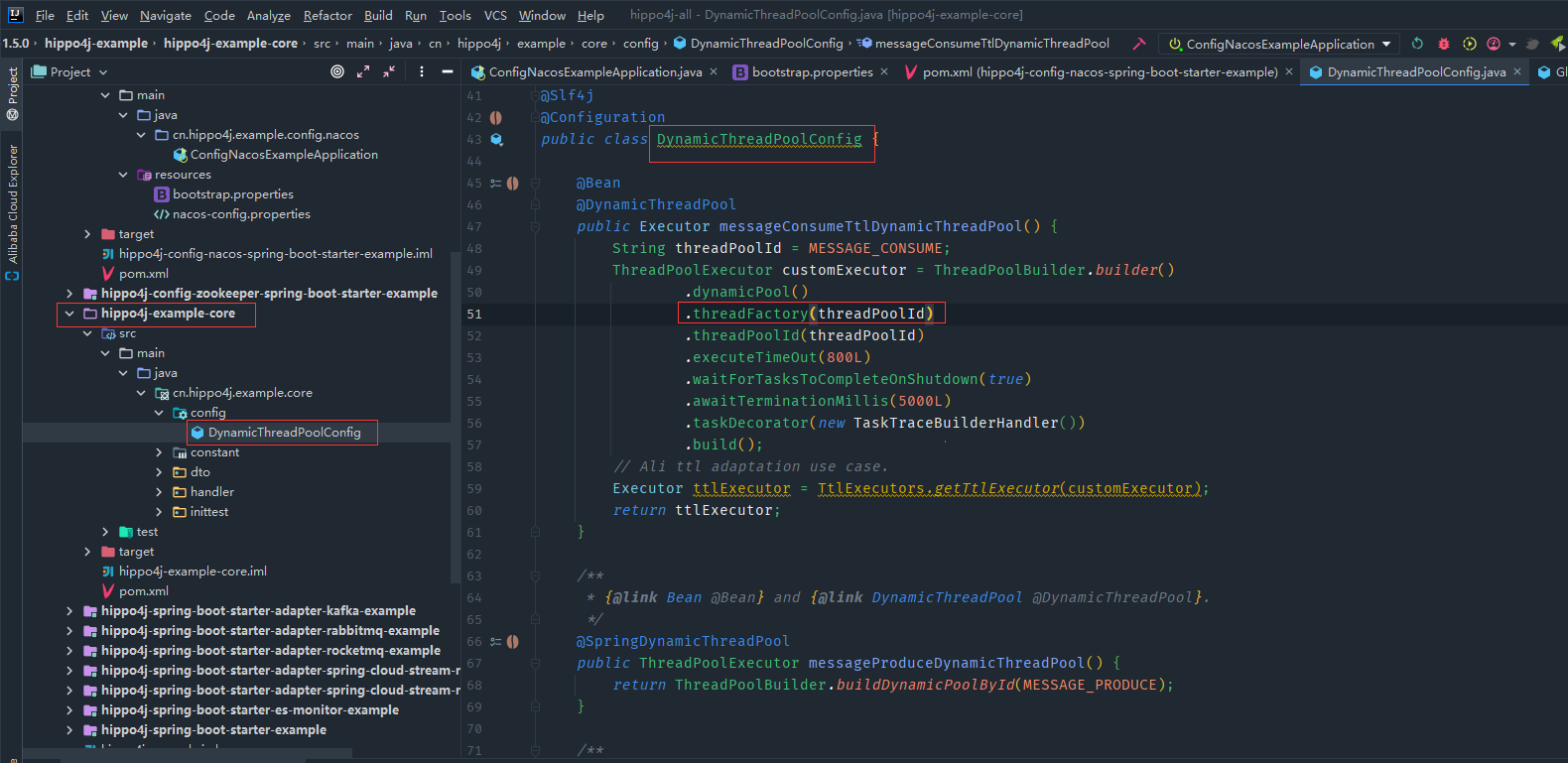Open the Refactor menu
This screenshot has height=763, width=1568.
coord(327,15)
